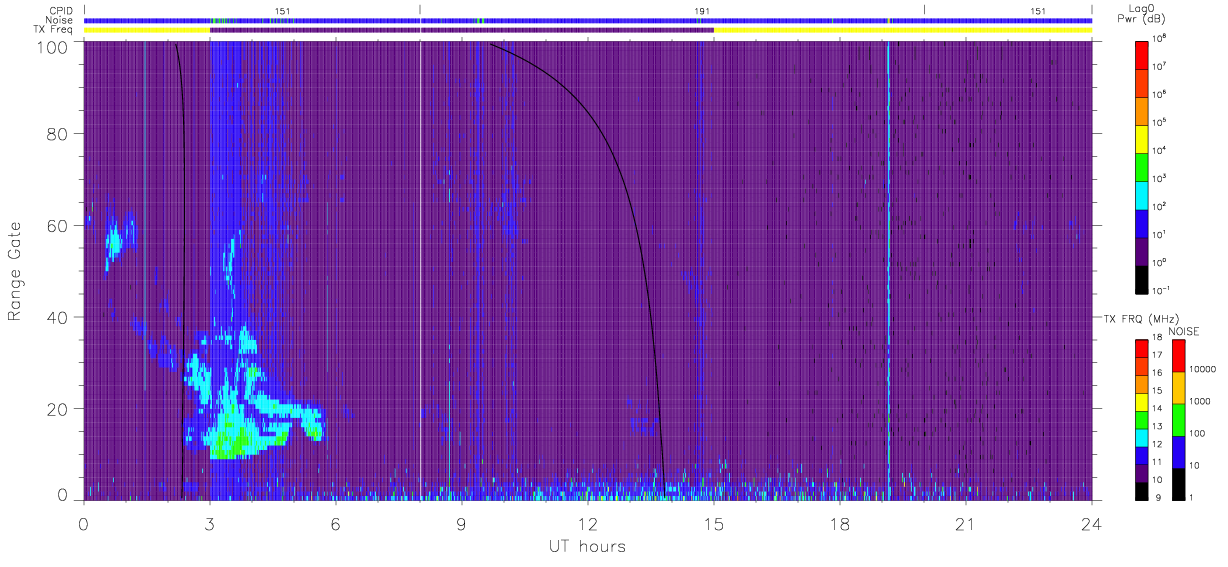
Task: Click Range Gate tick label '20'
Action: click(x=56, y=409)
